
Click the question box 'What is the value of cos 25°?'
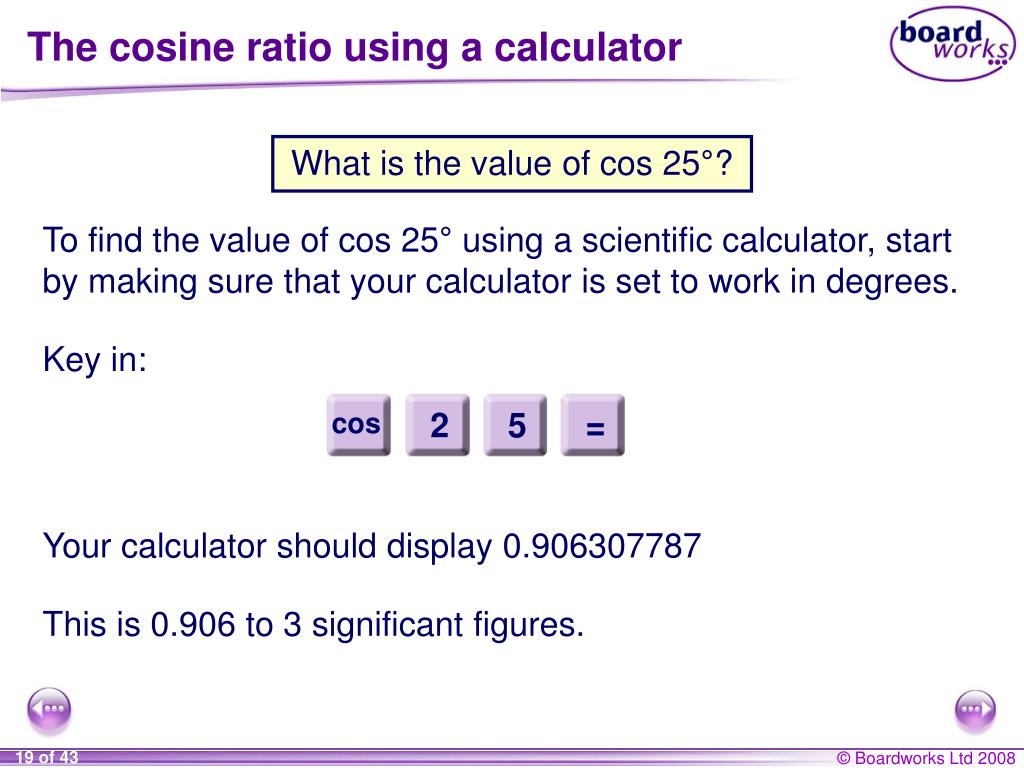click(x=512, y=164)
